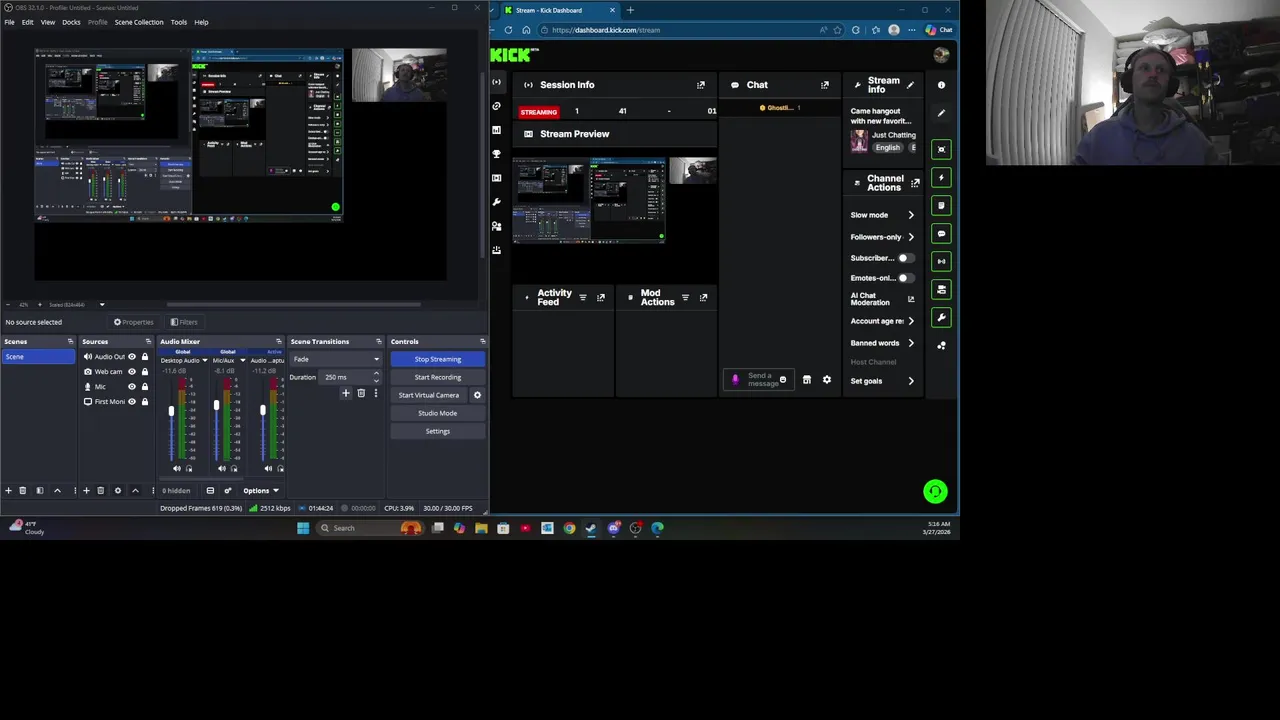
Task: Add a new scene in OBS Scenes dock
Action: (8, 491)
